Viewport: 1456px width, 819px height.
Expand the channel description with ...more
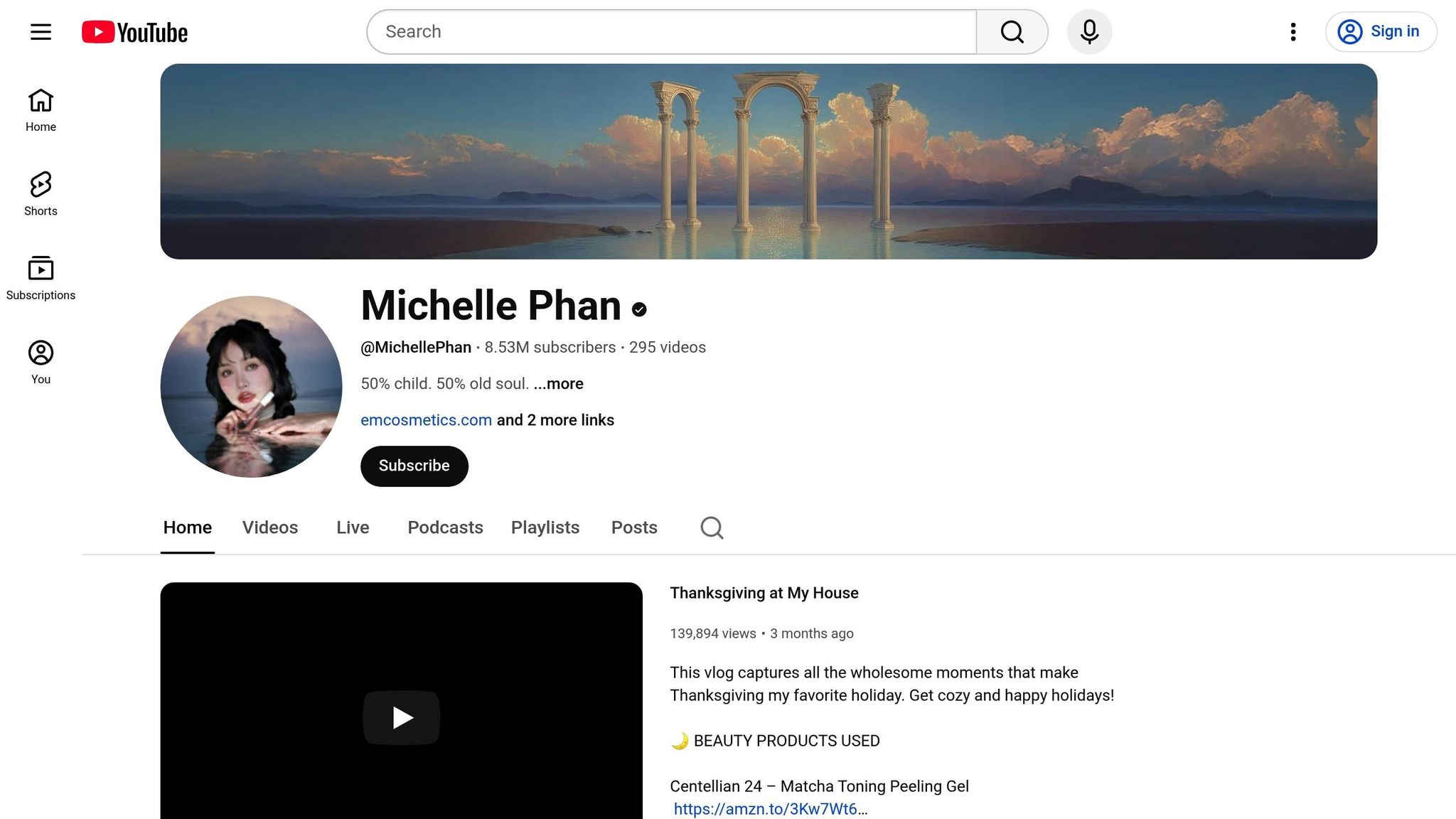(x=558, y=383)
